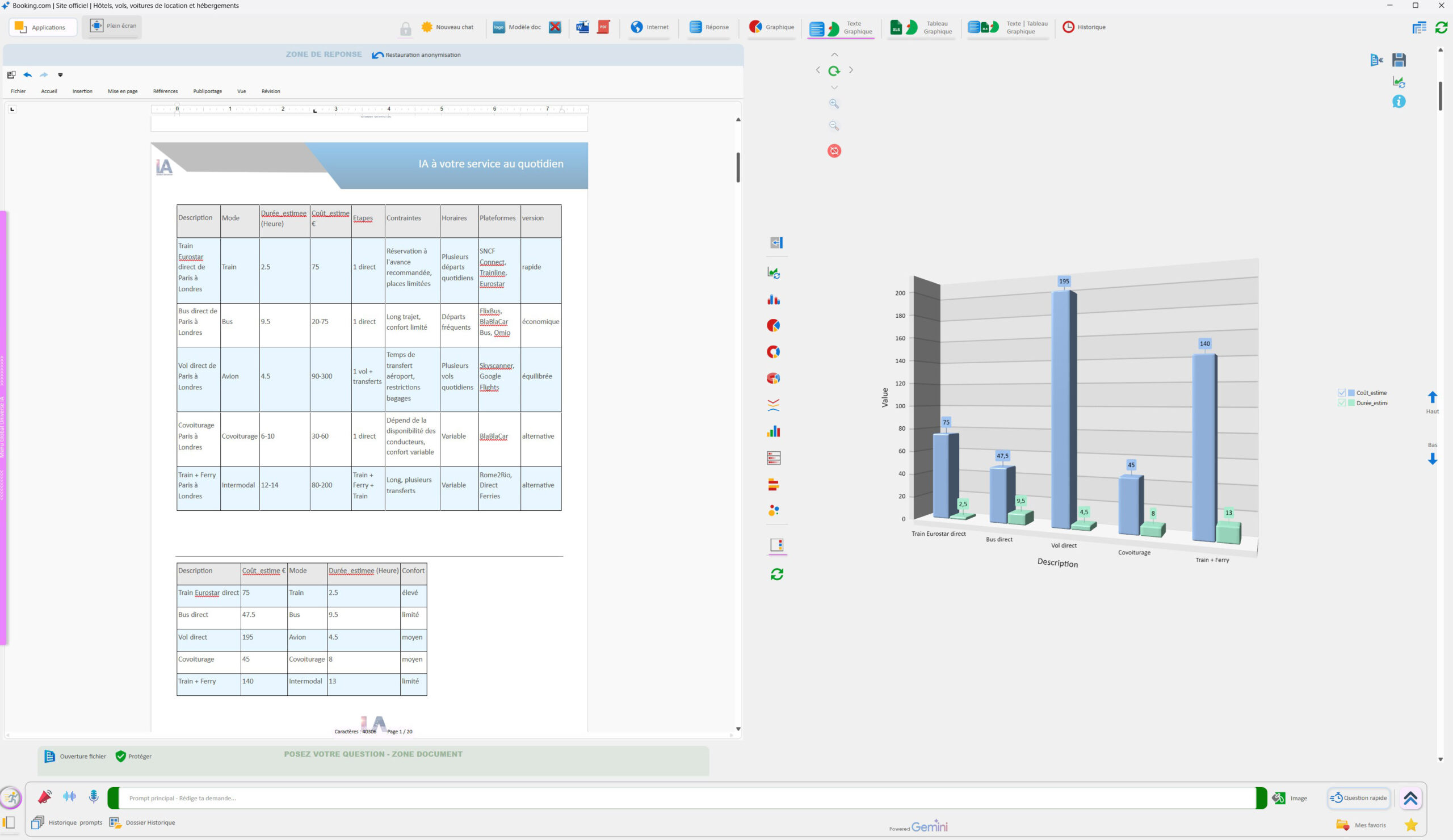Click the blue Coût_estime legend color swatch

[x=1351, y=393]
